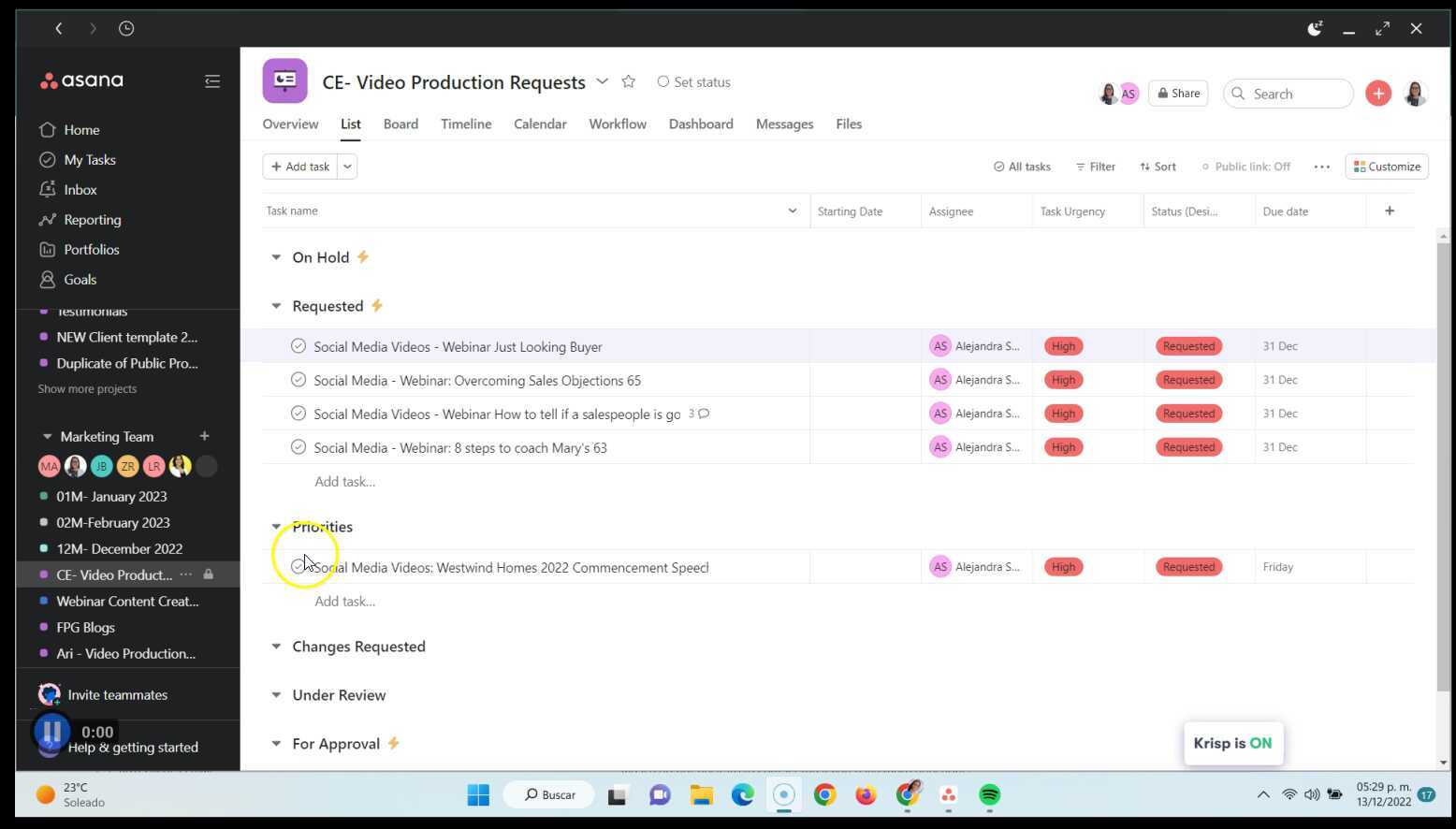Collapse the Requested section

(276, 306)
